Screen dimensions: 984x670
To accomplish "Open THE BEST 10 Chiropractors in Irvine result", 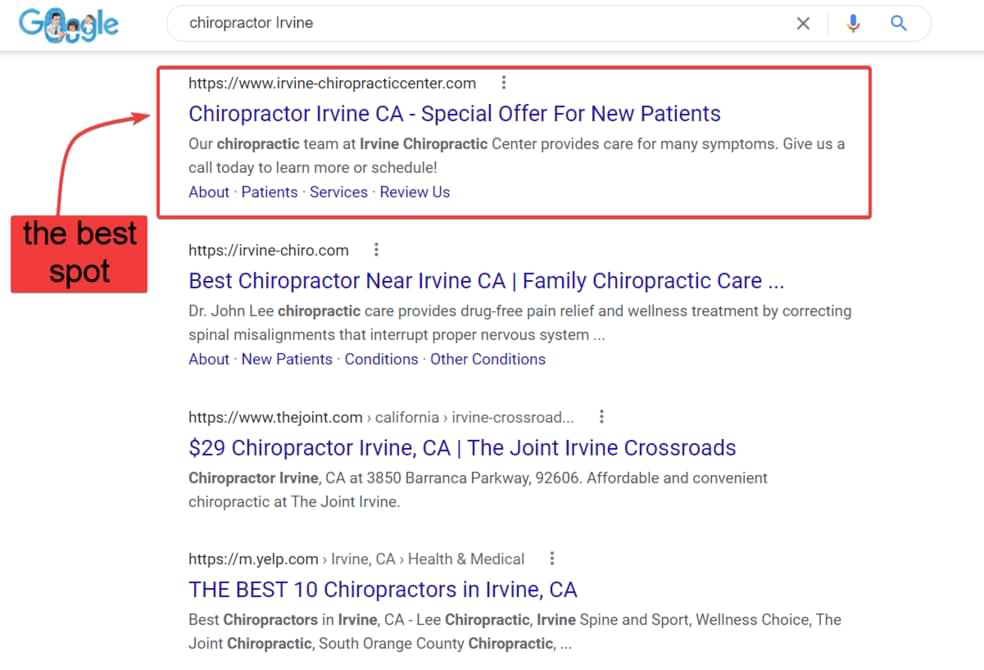I will coord(382,590).
